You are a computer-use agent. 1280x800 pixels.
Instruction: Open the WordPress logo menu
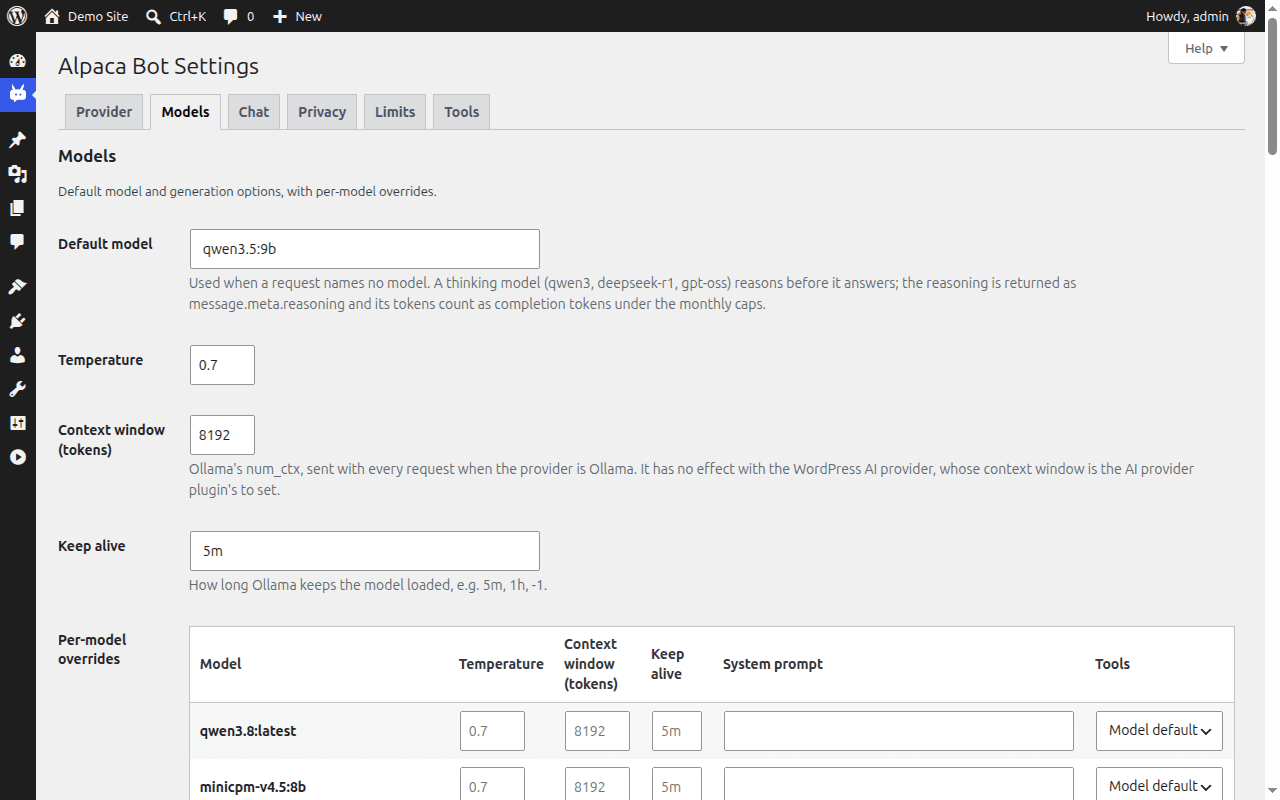point(17,16)
